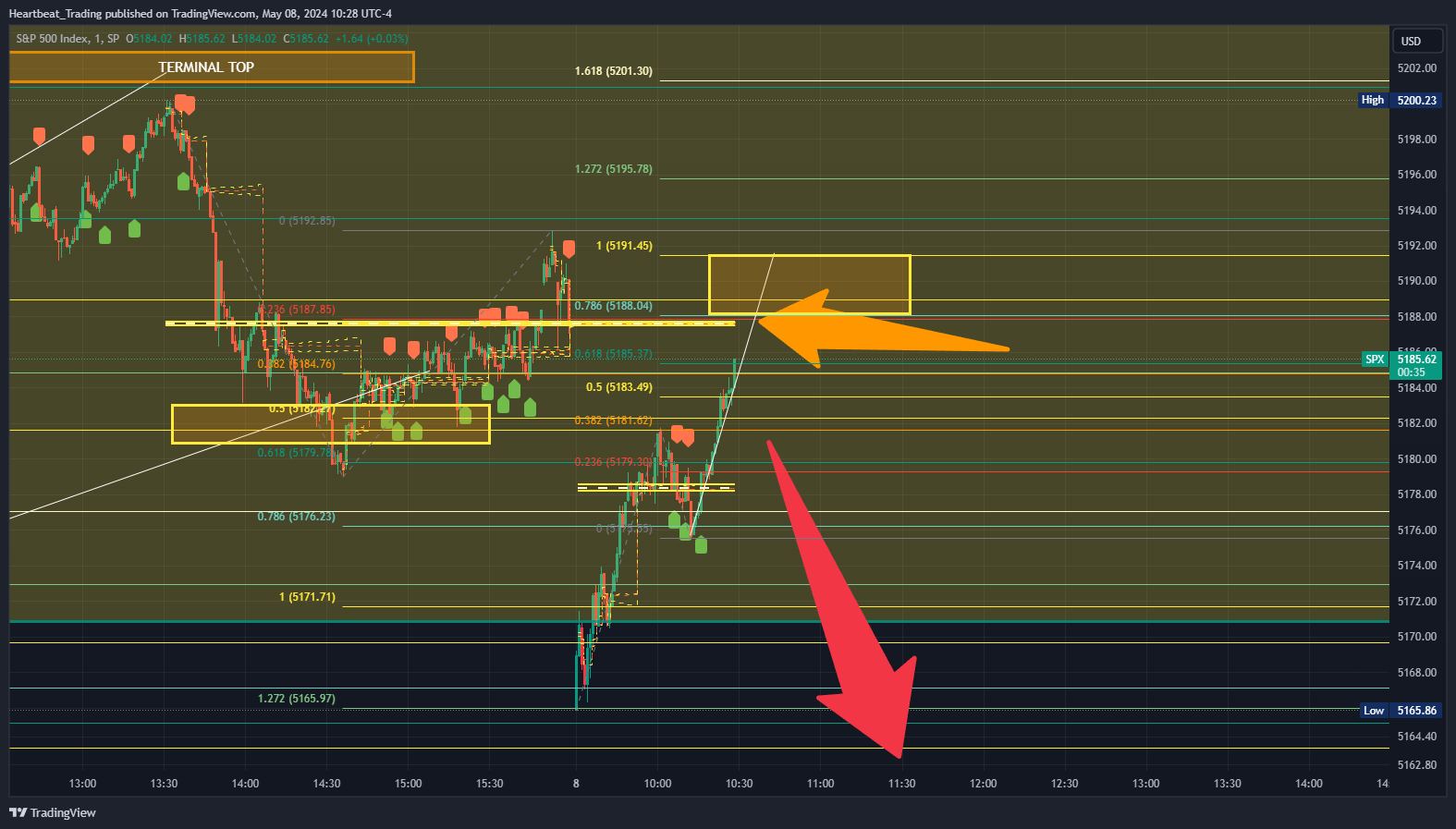Click the day 8 date axis label
The height and width of the screenshot is (829, 1456).
click(576, 784)
